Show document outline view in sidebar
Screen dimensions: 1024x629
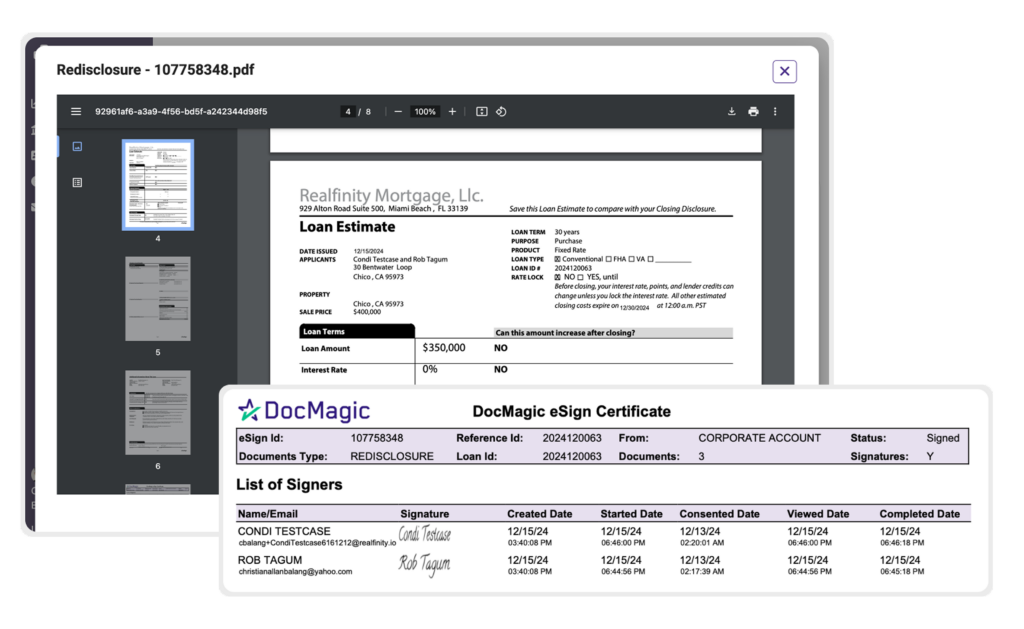pos(77,182)
